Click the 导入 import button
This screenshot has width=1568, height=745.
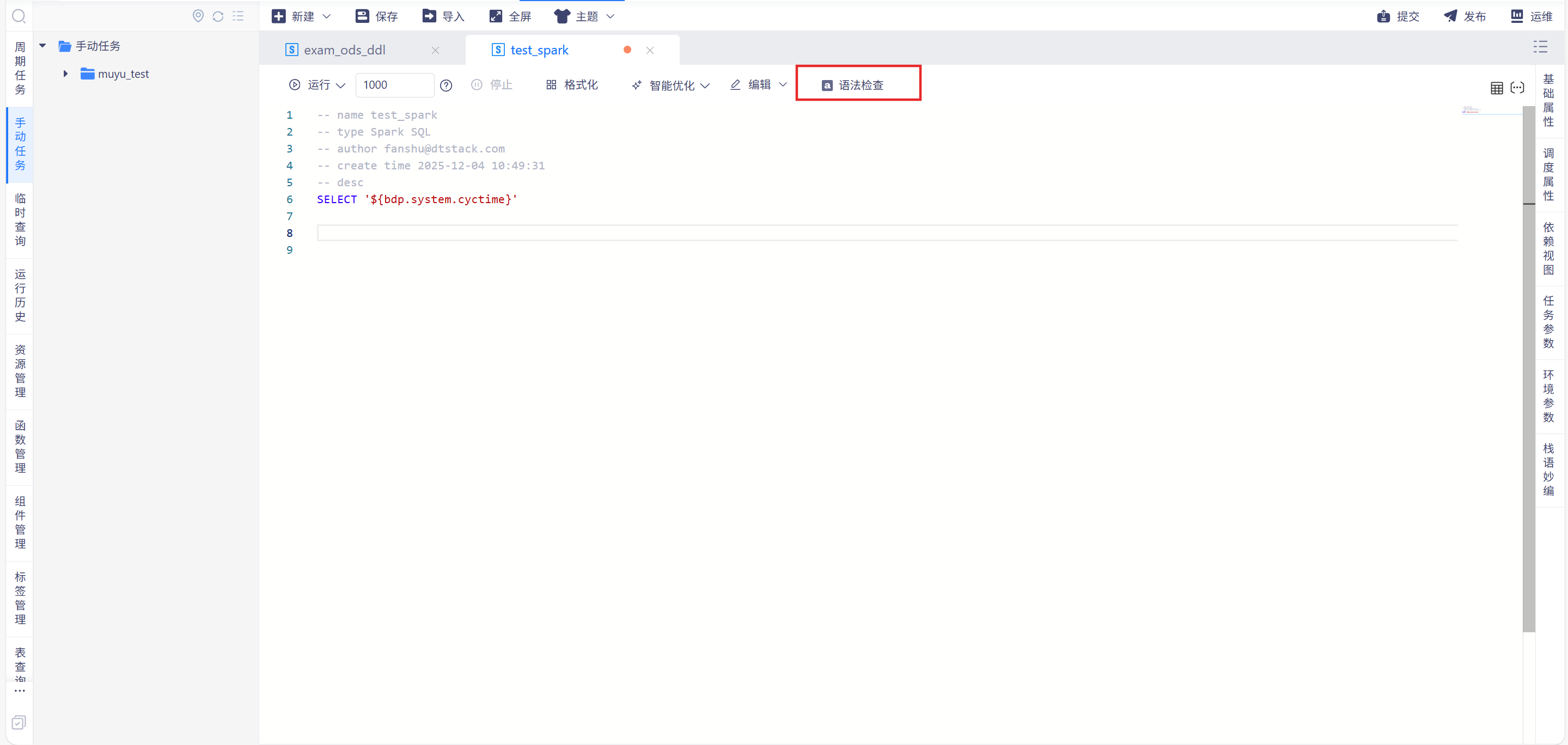[x=444, y=16]
